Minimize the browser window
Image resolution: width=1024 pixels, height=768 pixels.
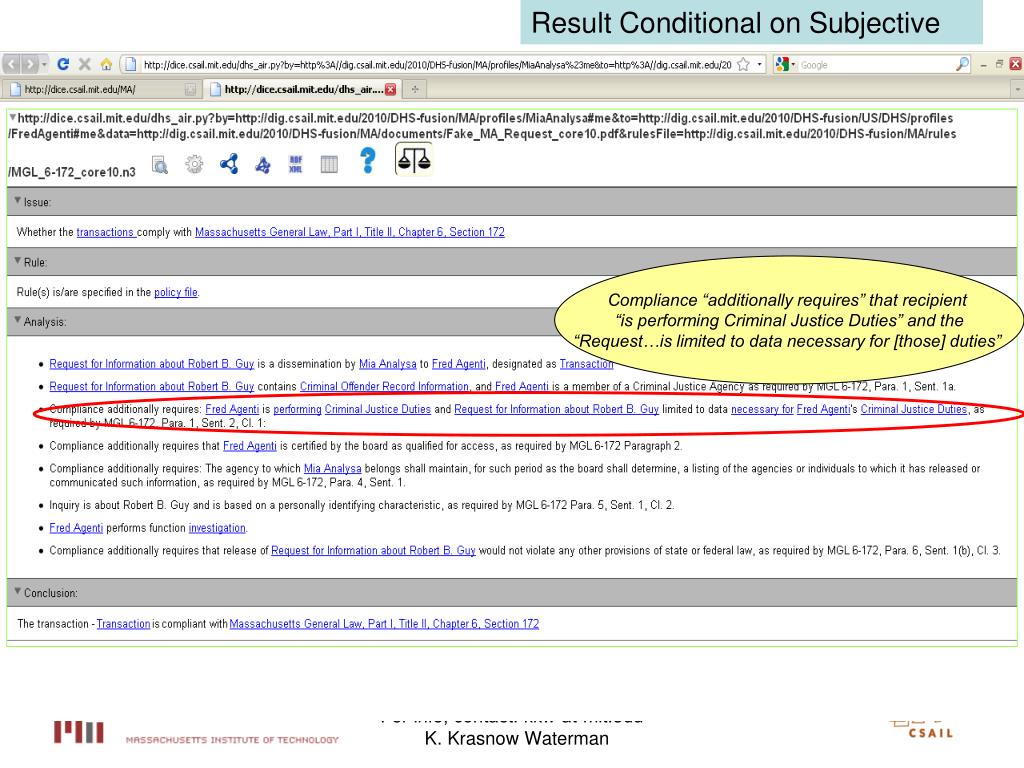[984, 65]
